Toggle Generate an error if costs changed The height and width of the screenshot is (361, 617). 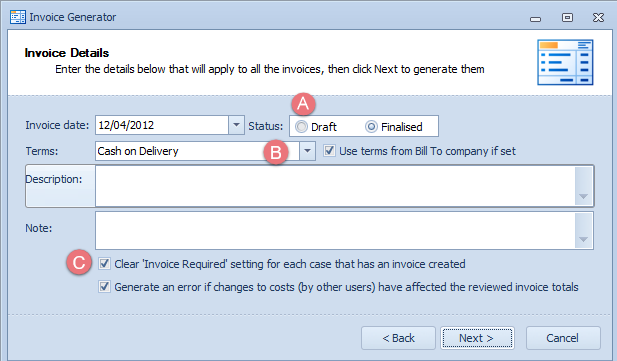pyautogui.click(x=104, y=287)
